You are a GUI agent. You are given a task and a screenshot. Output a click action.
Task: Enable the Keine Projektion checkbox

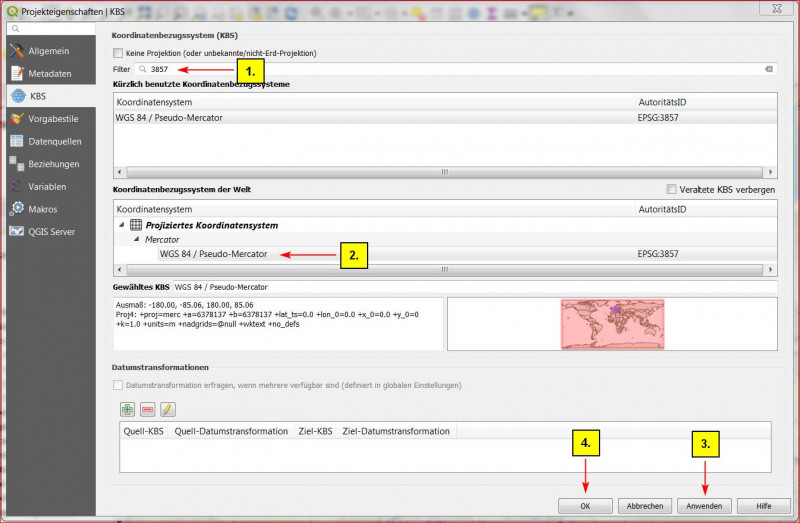[x=119, y=53]
